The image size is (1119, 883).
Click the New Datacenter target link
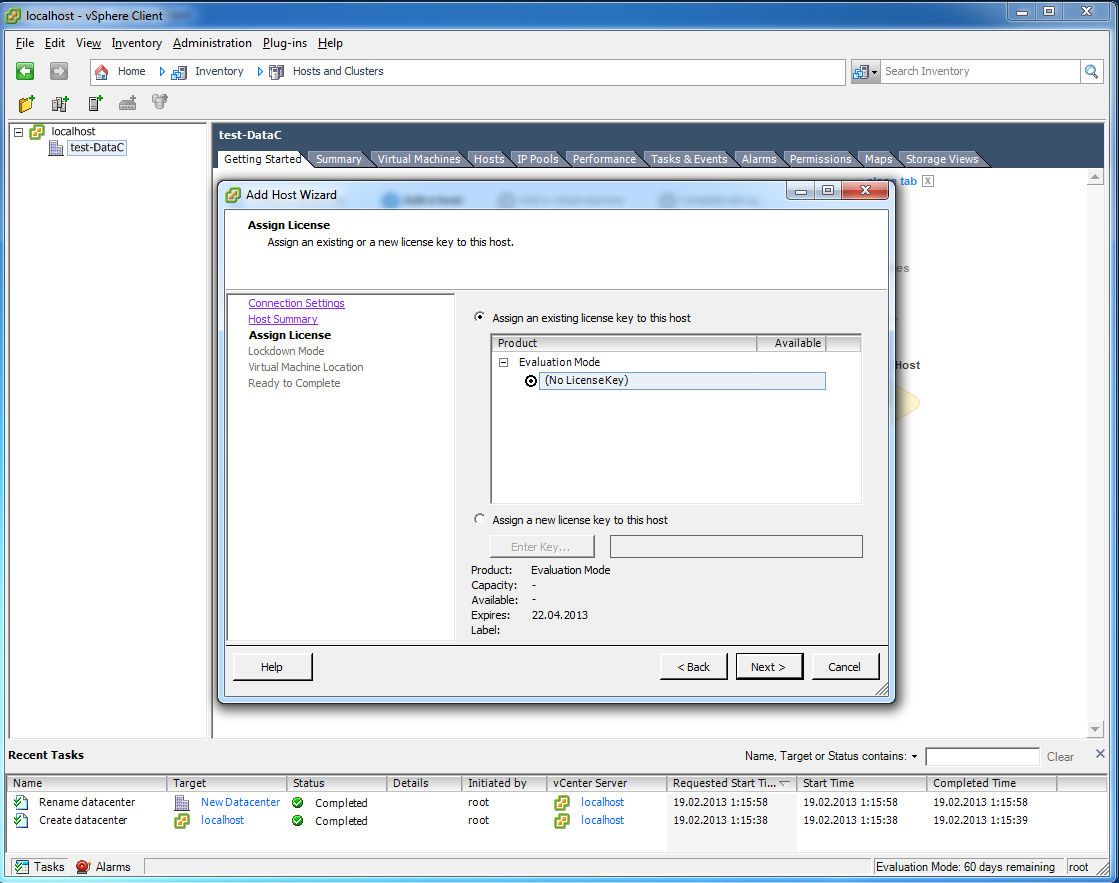pyautogui.click(x=240, y=802)
